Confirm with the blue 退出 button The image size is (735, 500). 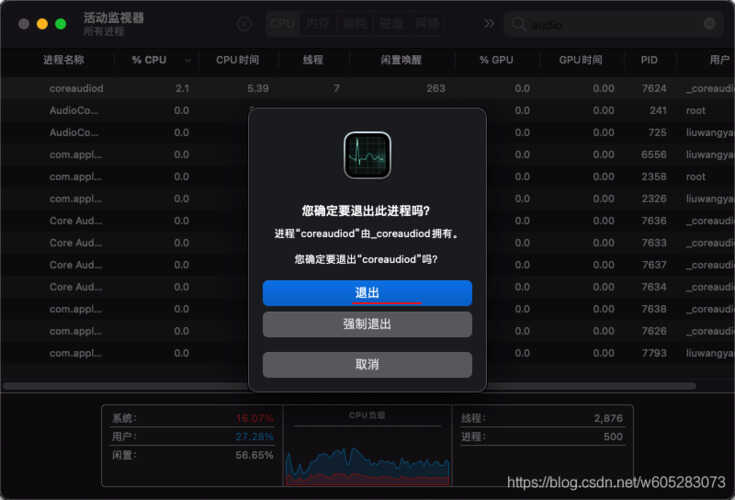pyautogui.click(x=367, y=293)
